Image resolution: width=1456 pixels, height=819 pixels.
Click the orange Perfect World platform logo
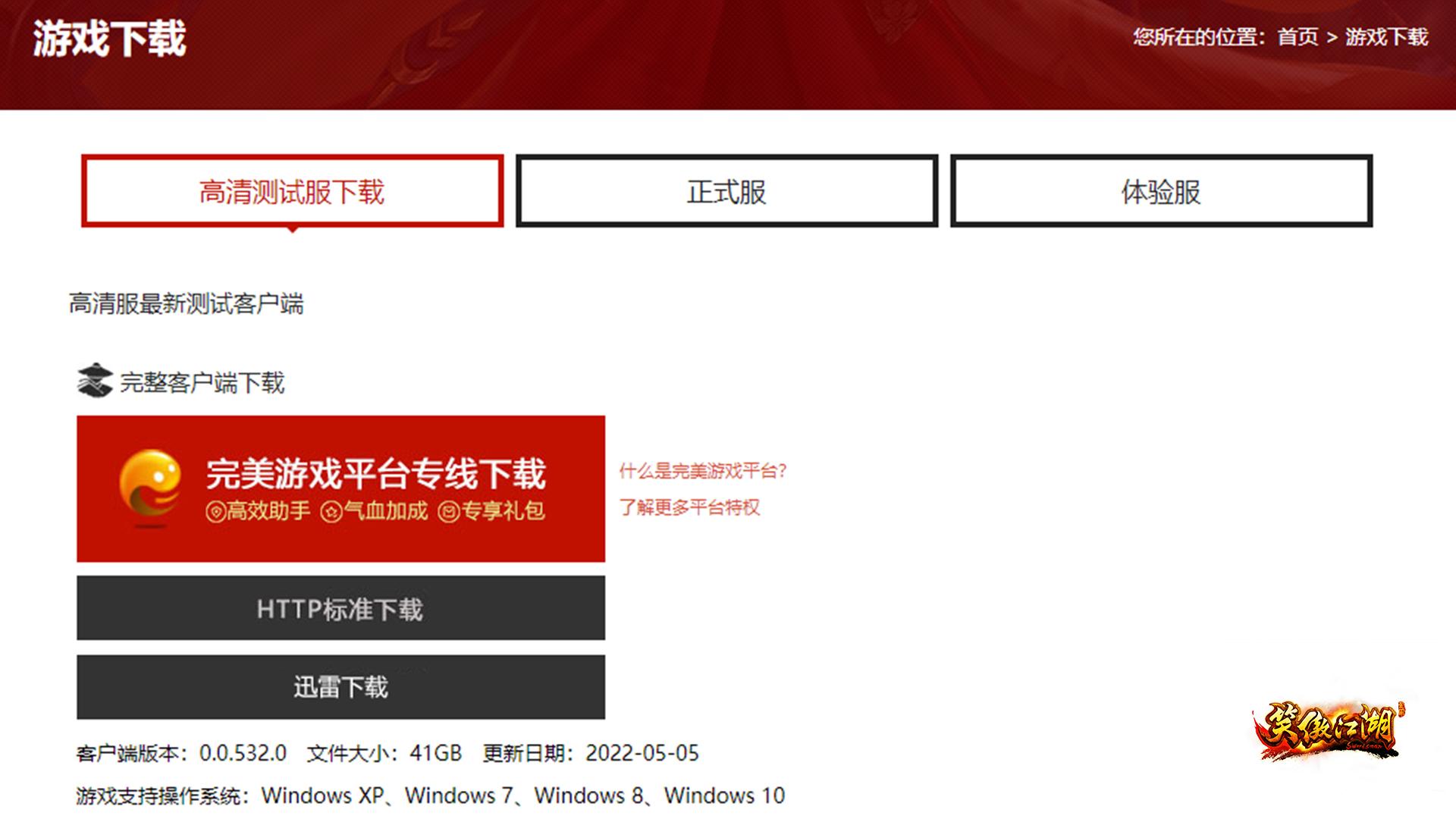tap(150, 488)
